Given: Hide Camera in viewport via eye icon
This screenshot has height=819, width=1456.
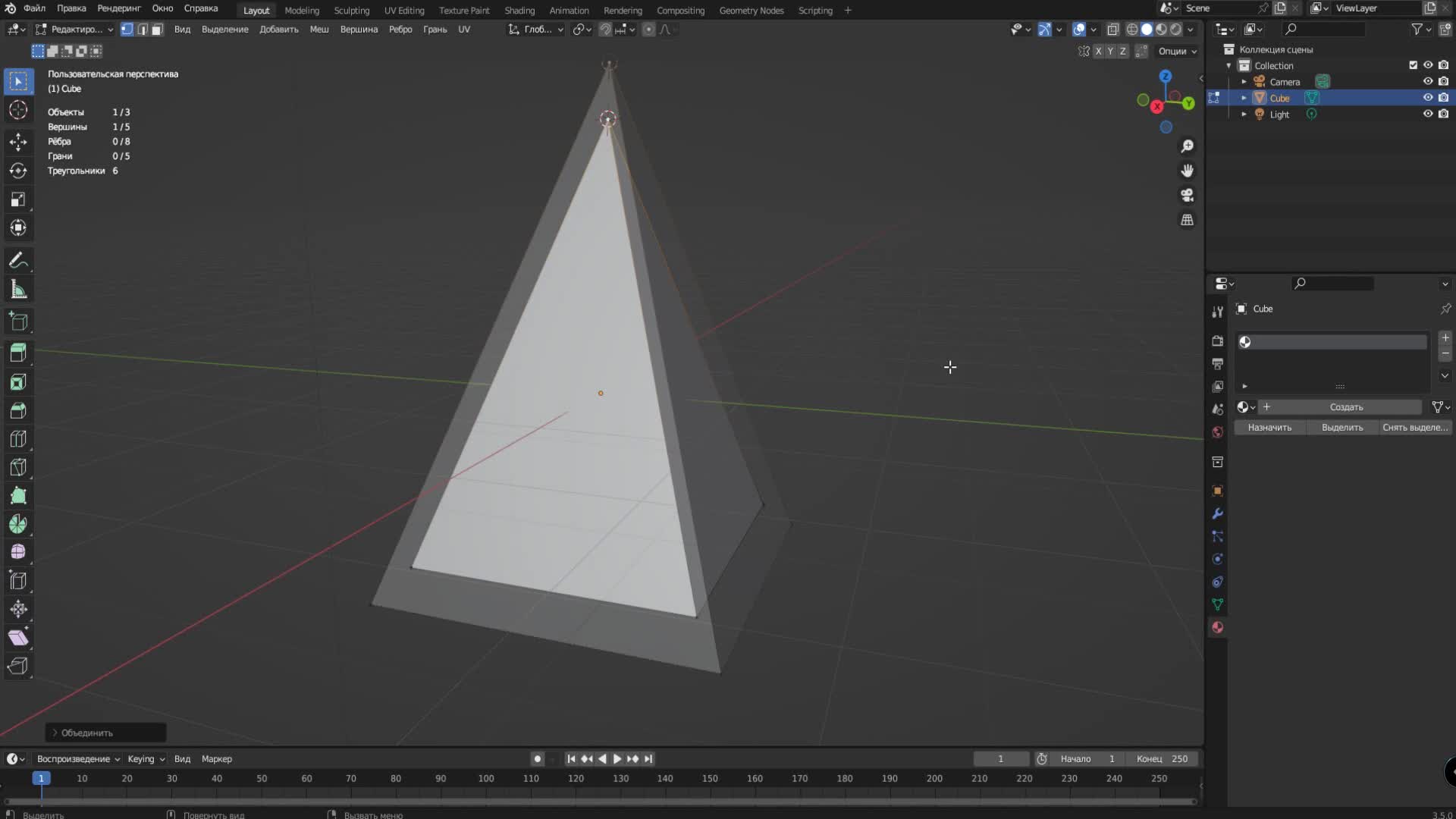Looking at the screenshot, I should 1428,81.
